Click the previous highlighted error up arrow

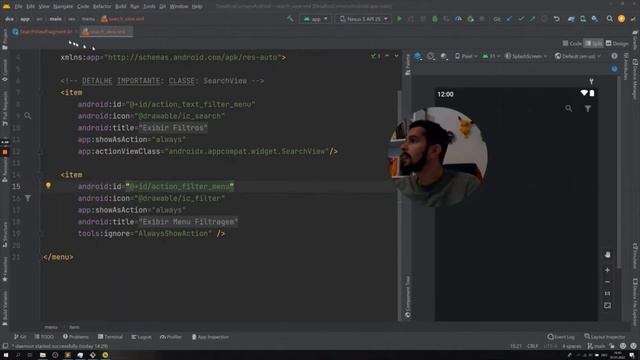(x=387, y=56)
